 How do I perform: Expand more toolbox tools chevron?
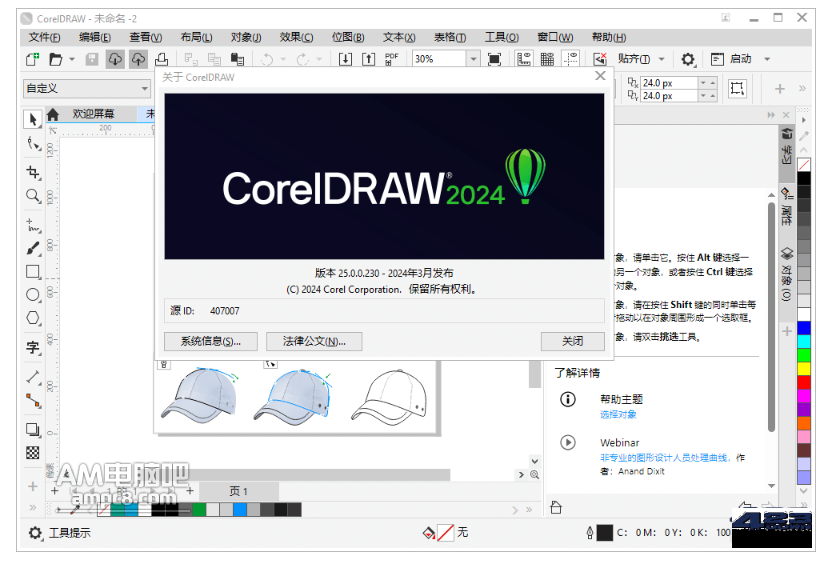click(32, 508)
